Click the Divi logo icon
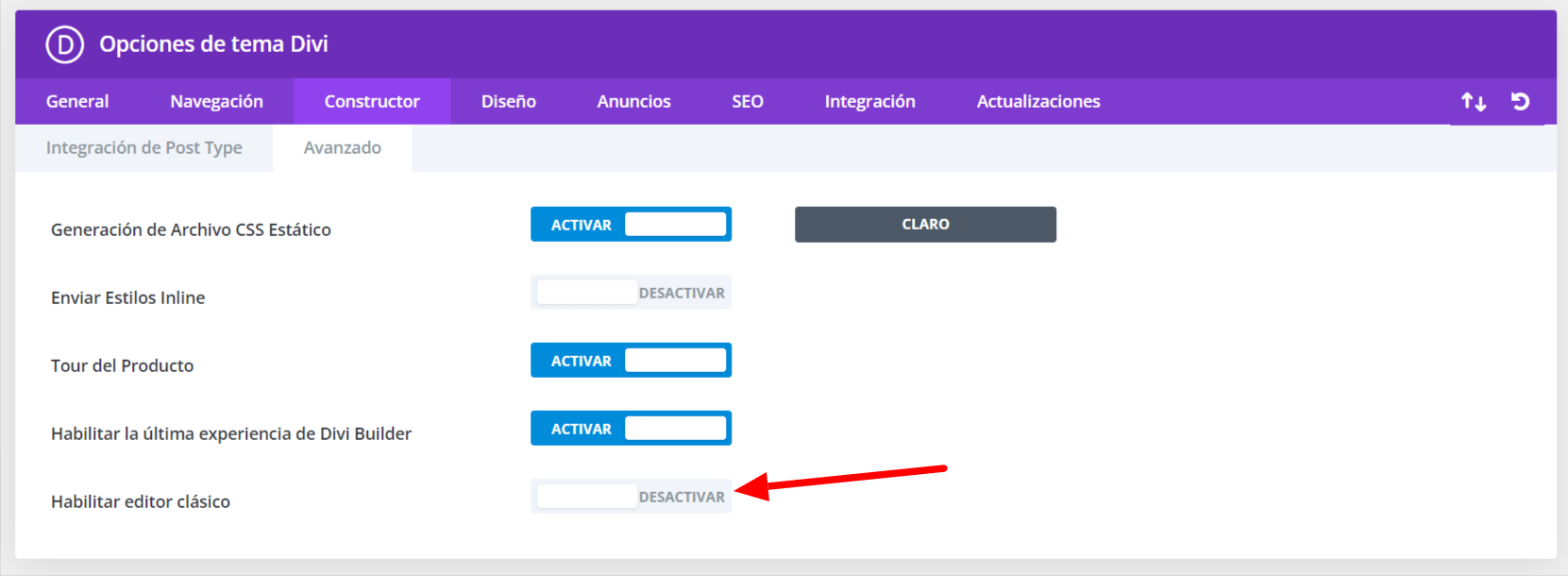 [x=65, y=44]
